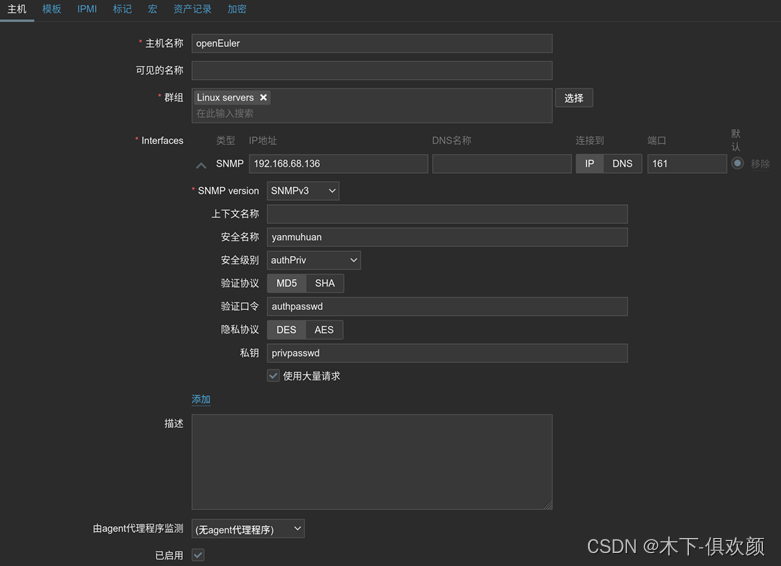Click inside the 描述 text area
The height and width of the screenshot is (566, 781).
click(x=372, y=462)
